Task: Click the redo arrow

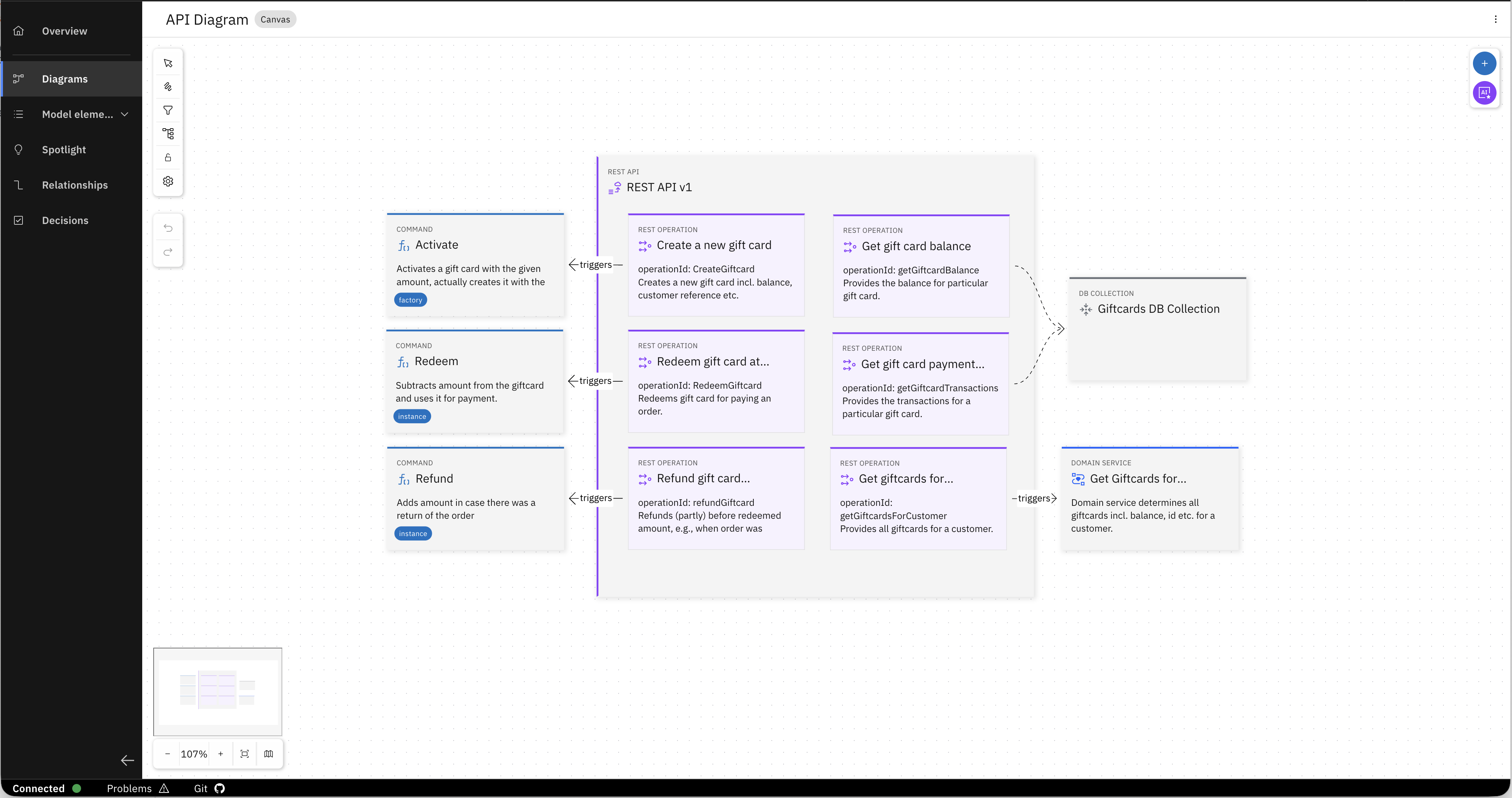Action: coord(168,252)
